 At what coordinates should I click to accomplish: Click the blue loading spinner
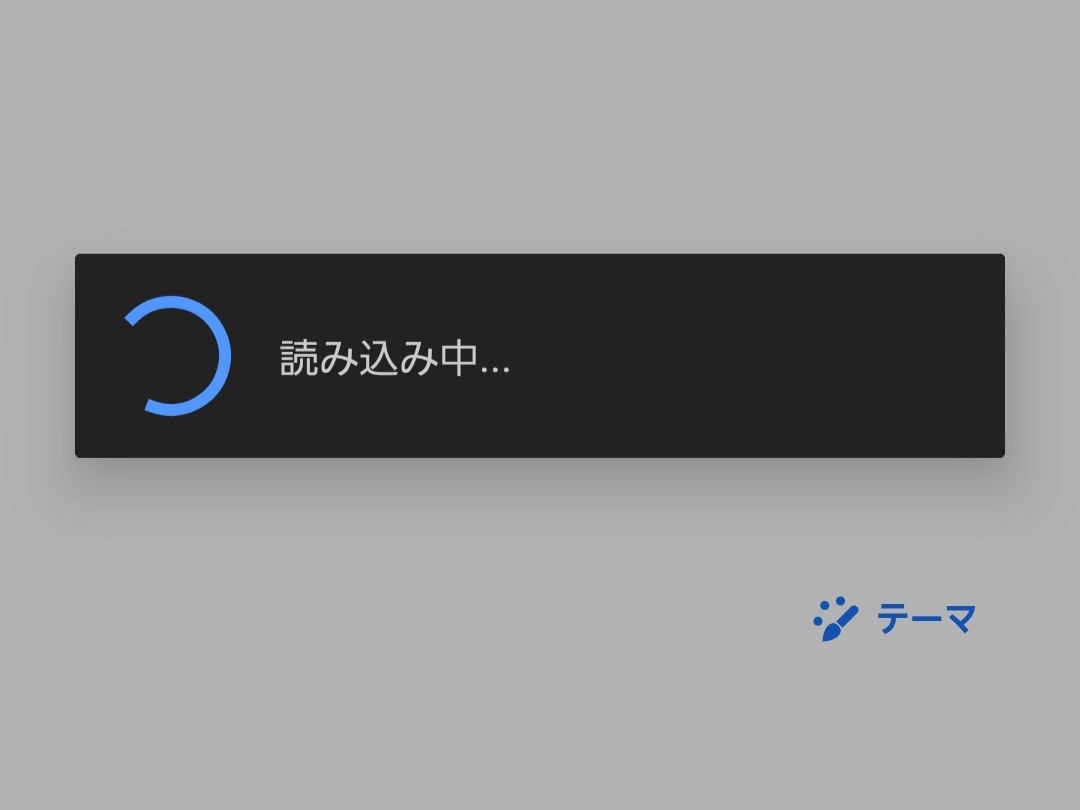coord(177,355)
